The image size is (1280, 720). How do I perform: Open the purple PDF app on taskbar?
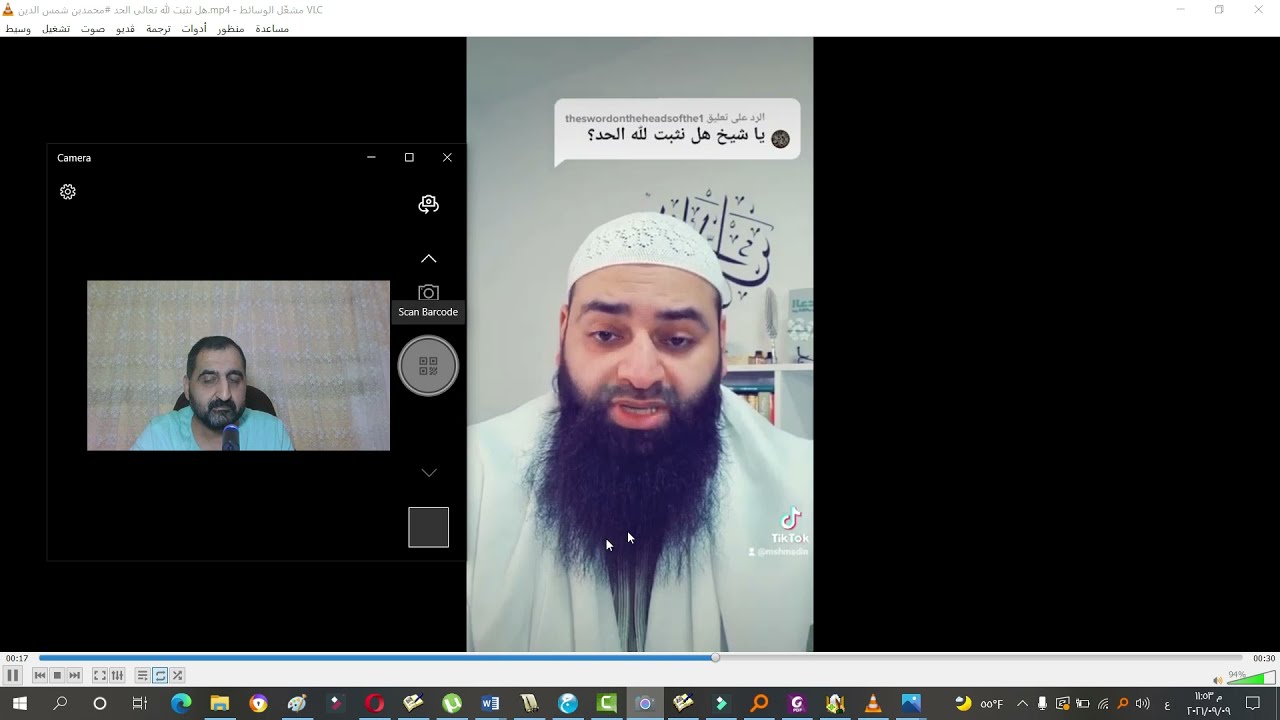[797, 704]
